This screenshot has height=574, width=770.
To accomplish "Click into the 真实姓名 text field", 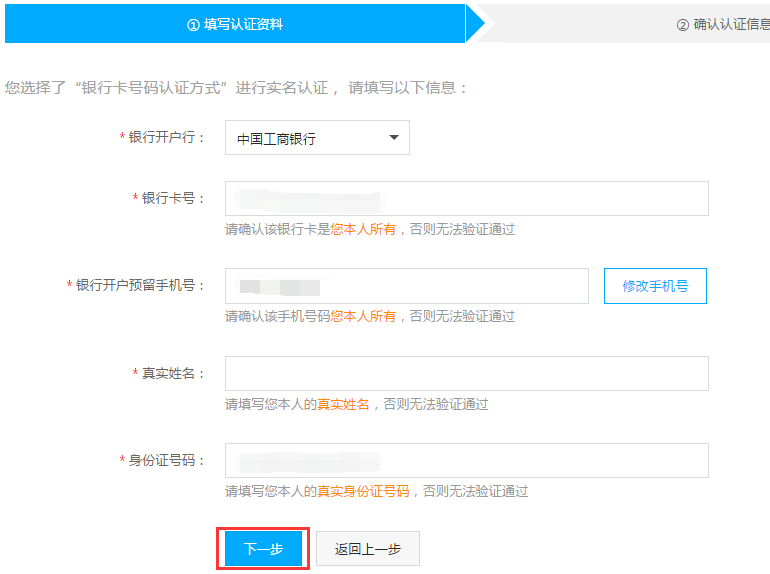I will coord(466,373).
